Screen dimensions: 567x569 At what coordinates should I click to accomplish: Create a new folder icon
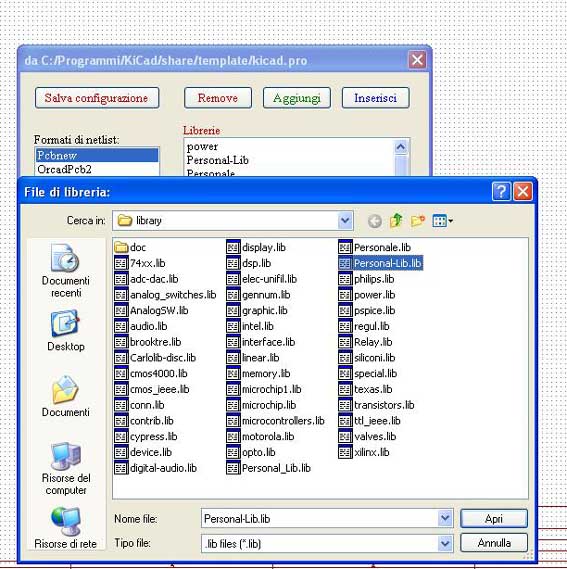coord(418,220)
